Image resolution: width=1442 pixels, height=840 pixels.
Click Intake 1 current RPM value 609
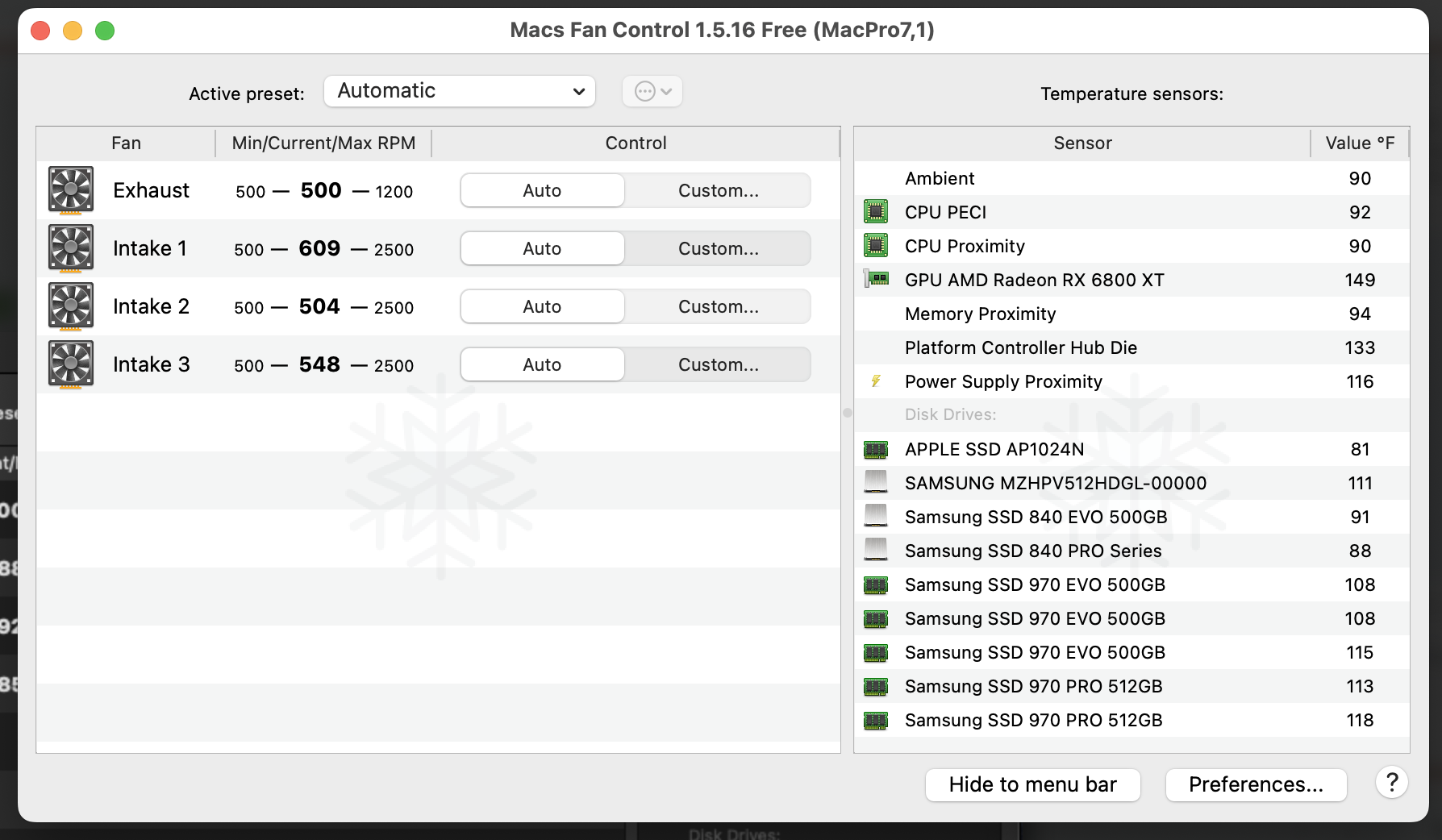point(319,248)
